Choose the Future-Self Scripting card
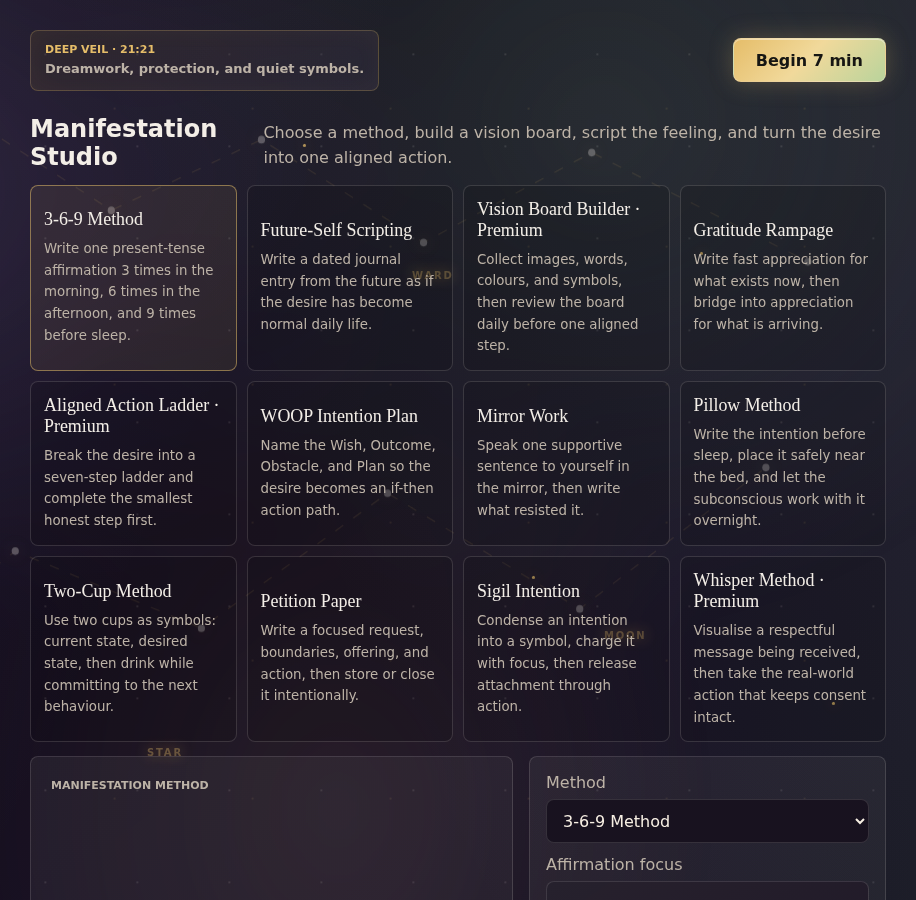Image resolution: width=916 pixels, height=900 pixels. click(350, 278)
